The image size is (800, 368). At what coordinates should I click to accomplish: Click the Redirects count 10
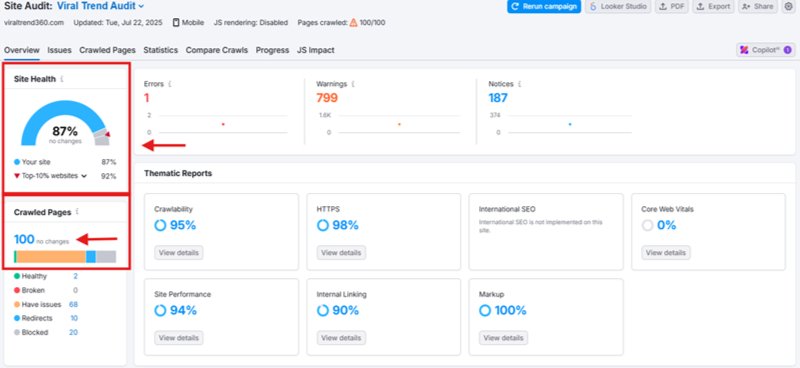pyautogui.click(x=74, y=318)
